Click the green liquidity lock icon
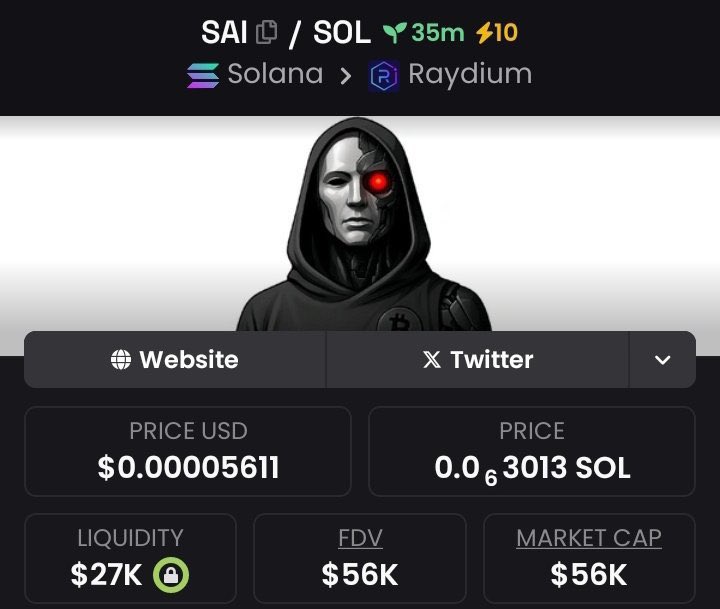The image size is (720, 609). pos(171,575)
